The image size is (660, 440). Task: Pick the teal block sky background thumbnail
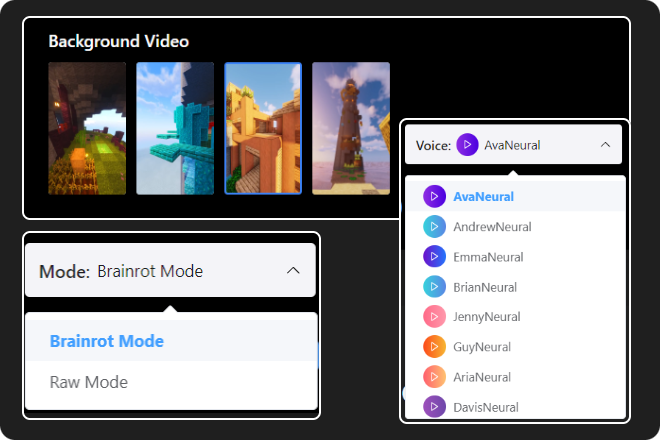click(x=175, y=128)
